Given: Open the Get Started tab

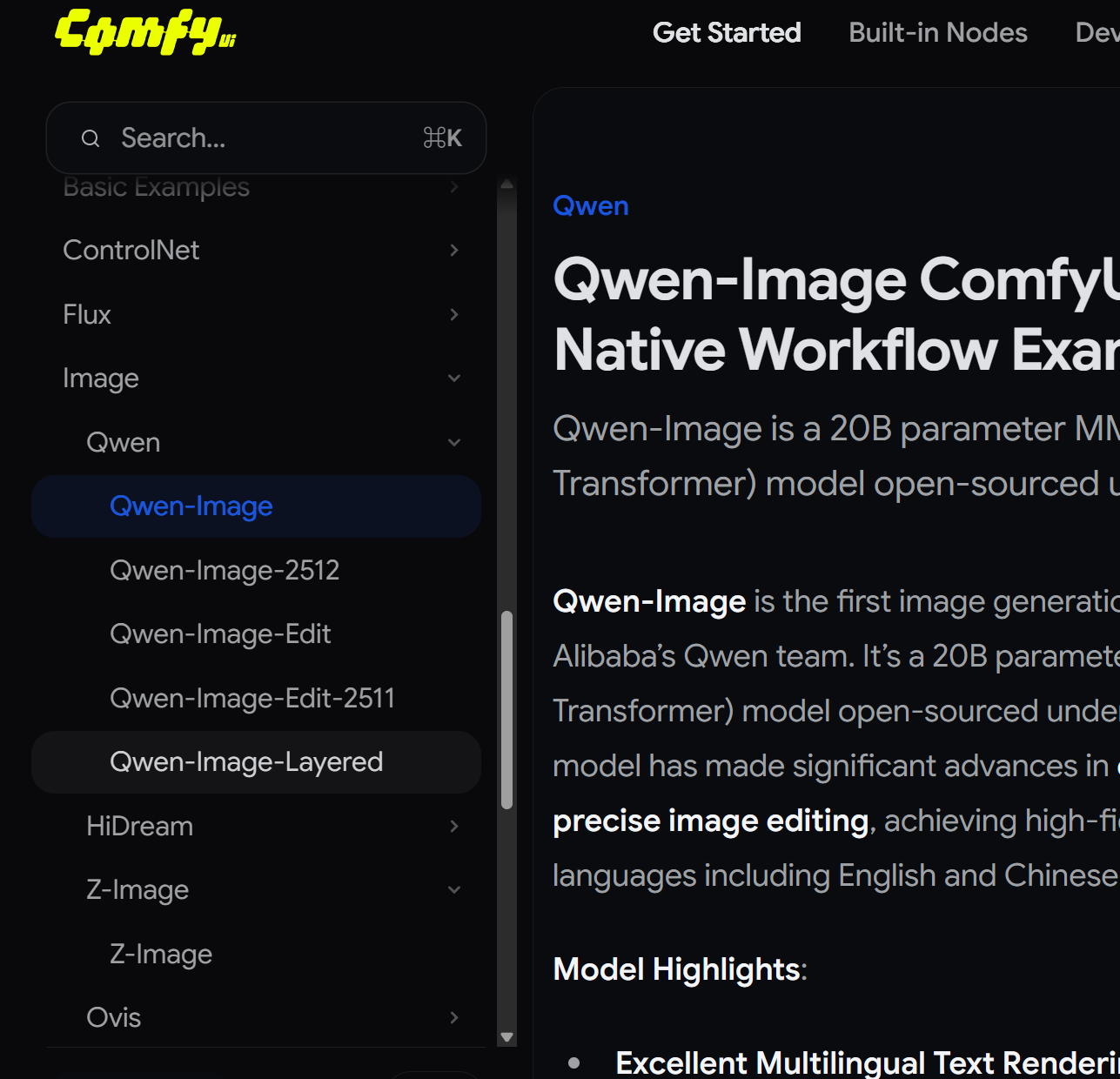Looking at the screenshot, I should point(727,32).
